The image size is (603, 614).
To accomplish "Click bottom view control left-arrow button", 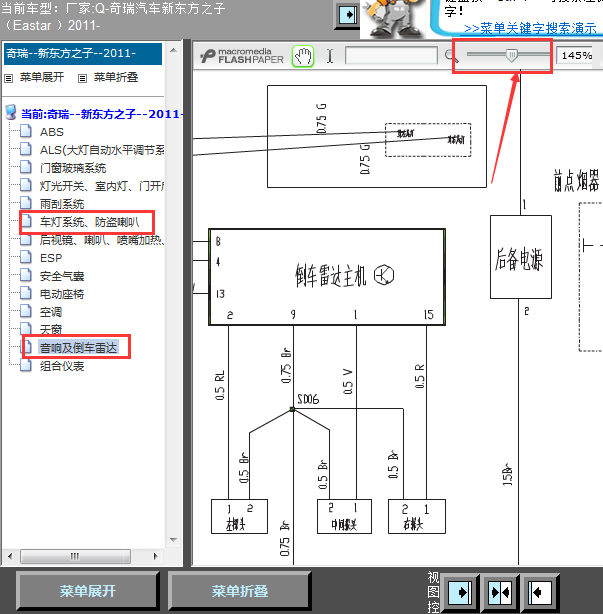I will point(539,592).
